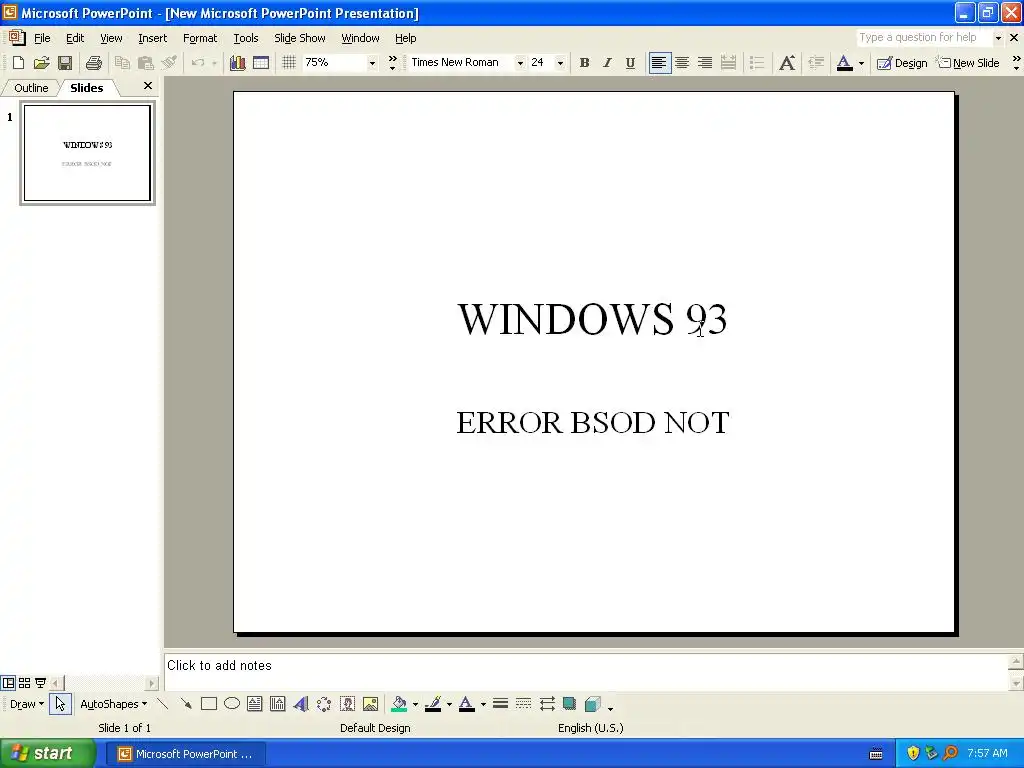This screenshot has width=1024, height=768.
Task: Switch to the Outline tab
Action: point(31,88)
